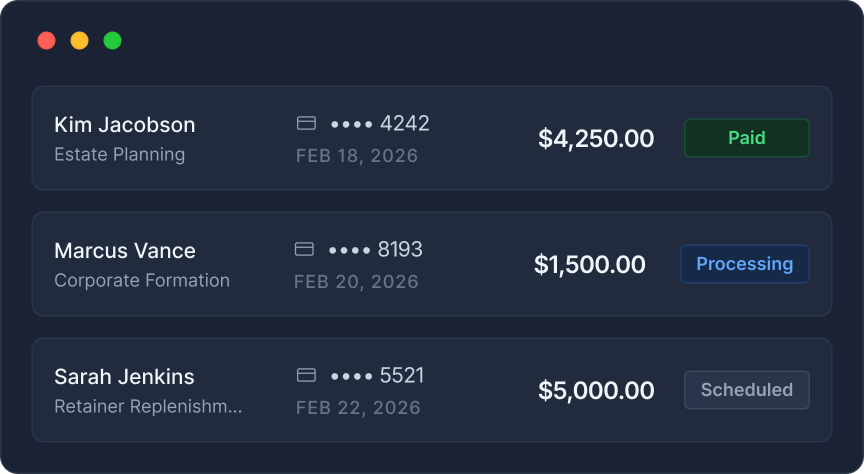Screen dimensions: 864x474
Task: Click the Corporate Formation service label
Action: (142, 281)
